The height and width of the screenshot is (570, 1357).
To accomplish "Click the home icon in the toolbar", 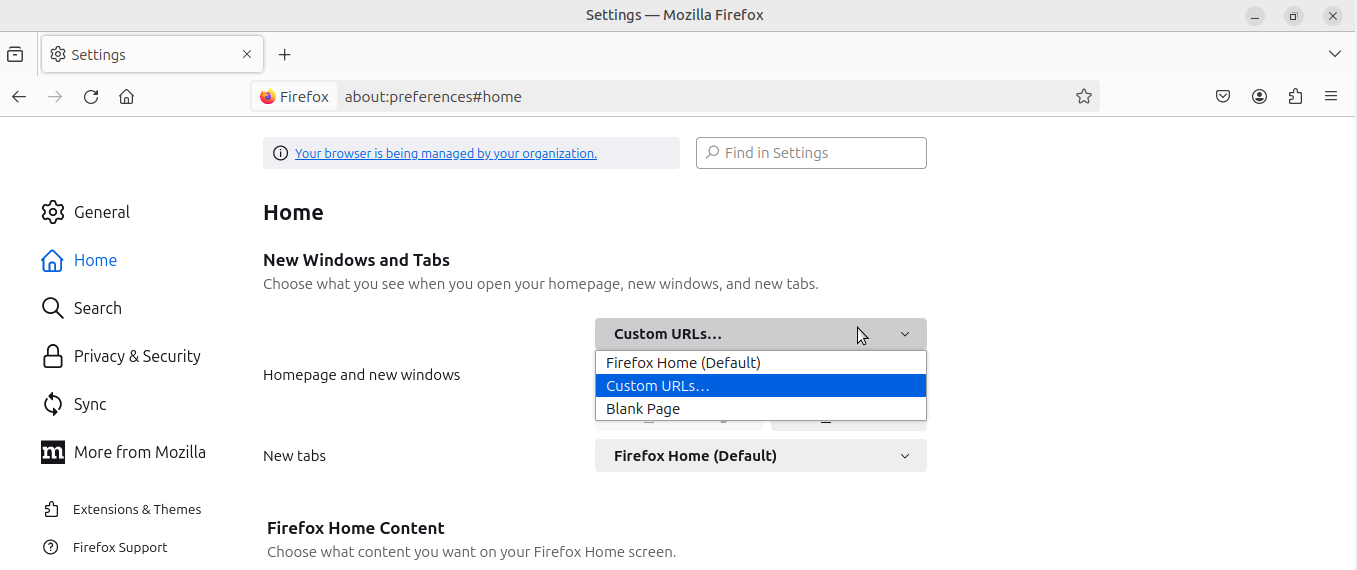I will (126, 97).
